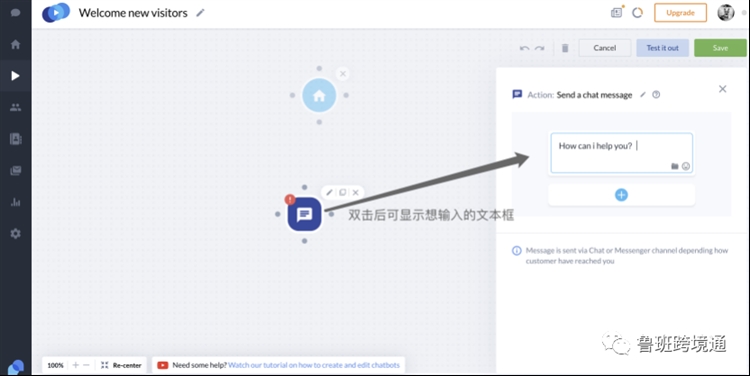Add another message with plus button
This screenshot has width=750, height=376.
coord(621,195)
